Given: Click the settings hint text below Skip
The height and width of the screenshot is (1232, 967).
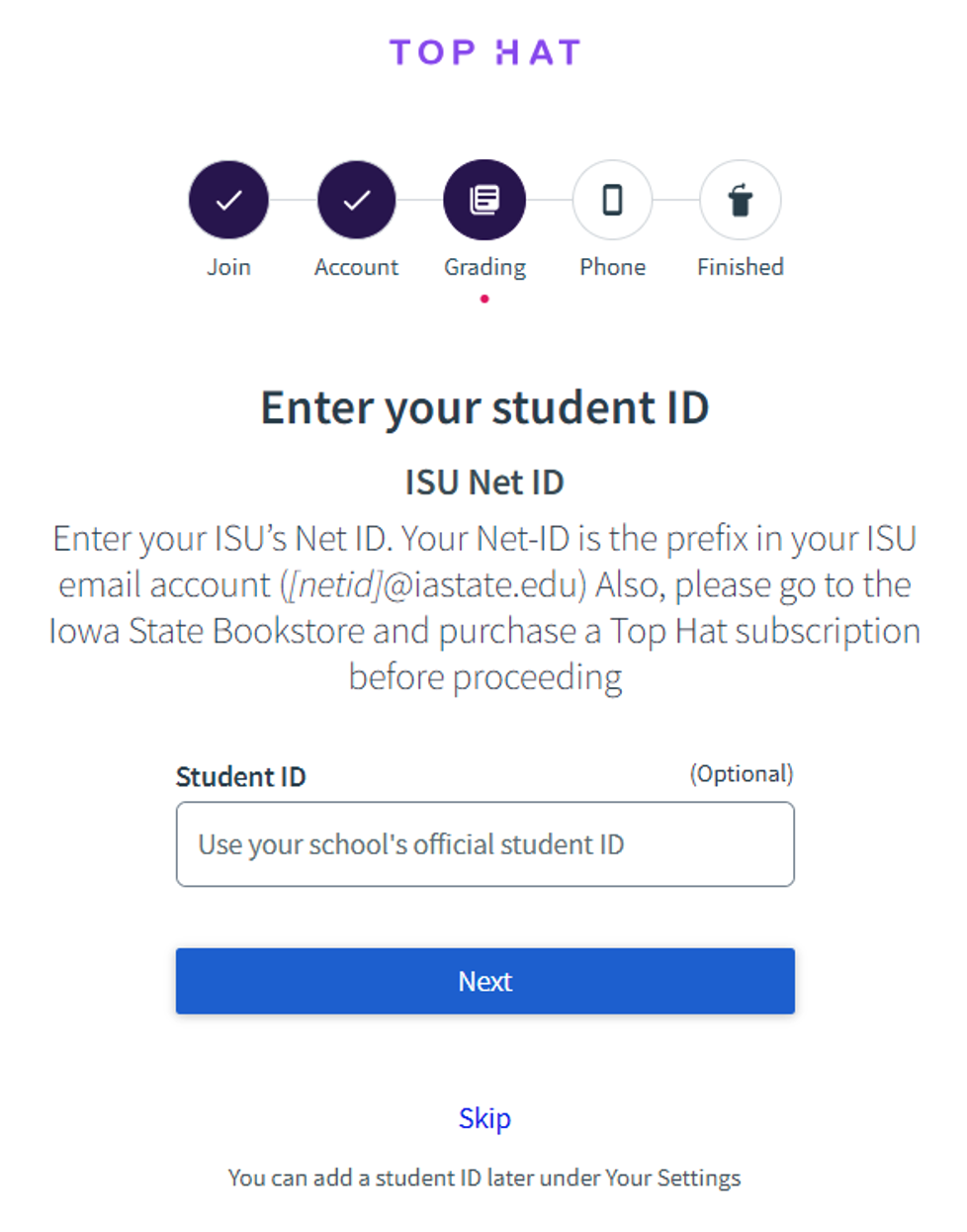Looking at the screenshot, I should pos(483,1178).
